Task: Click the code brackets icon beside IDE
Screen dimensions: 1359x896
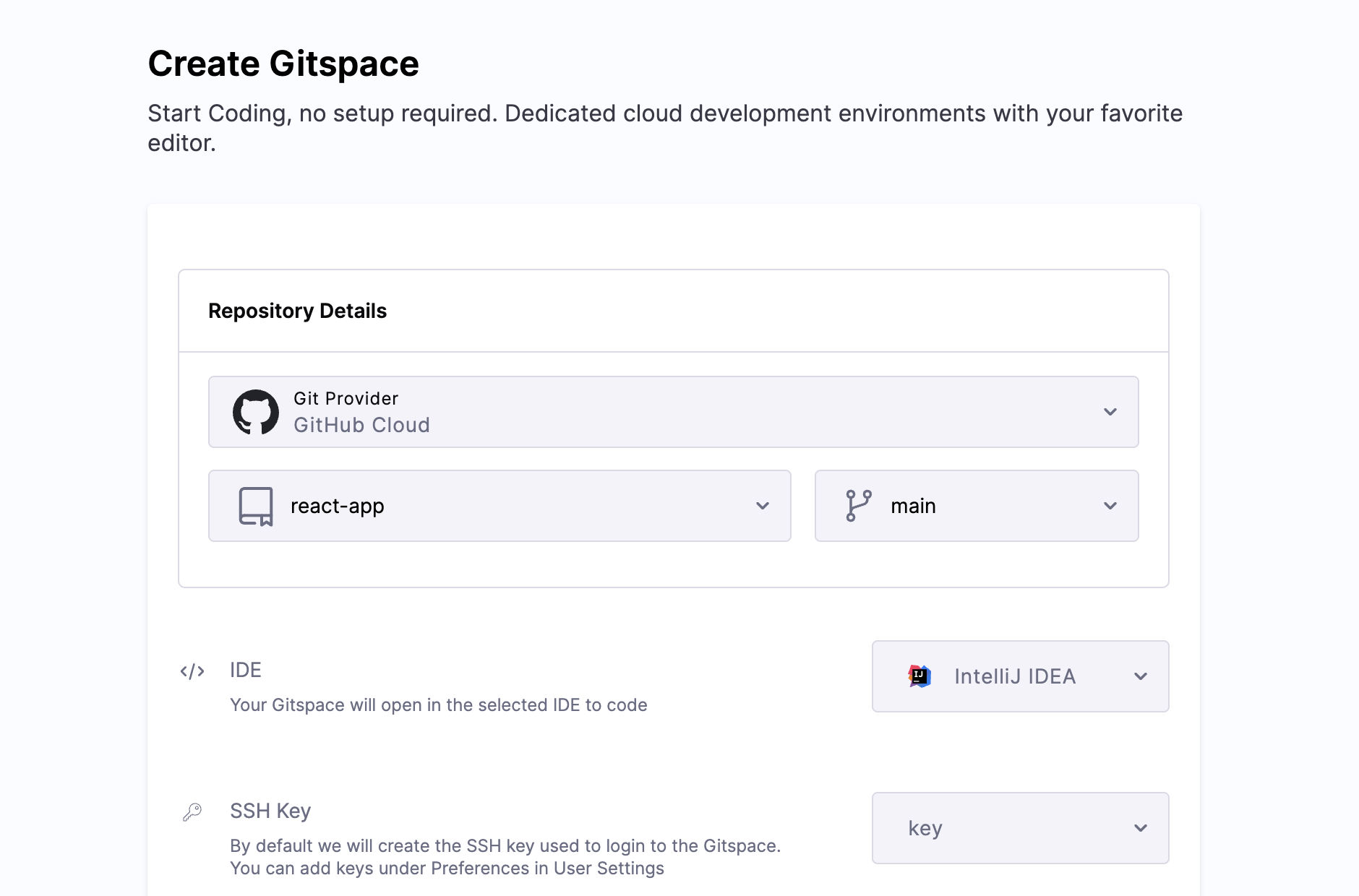Action: [x=192, y=671]
